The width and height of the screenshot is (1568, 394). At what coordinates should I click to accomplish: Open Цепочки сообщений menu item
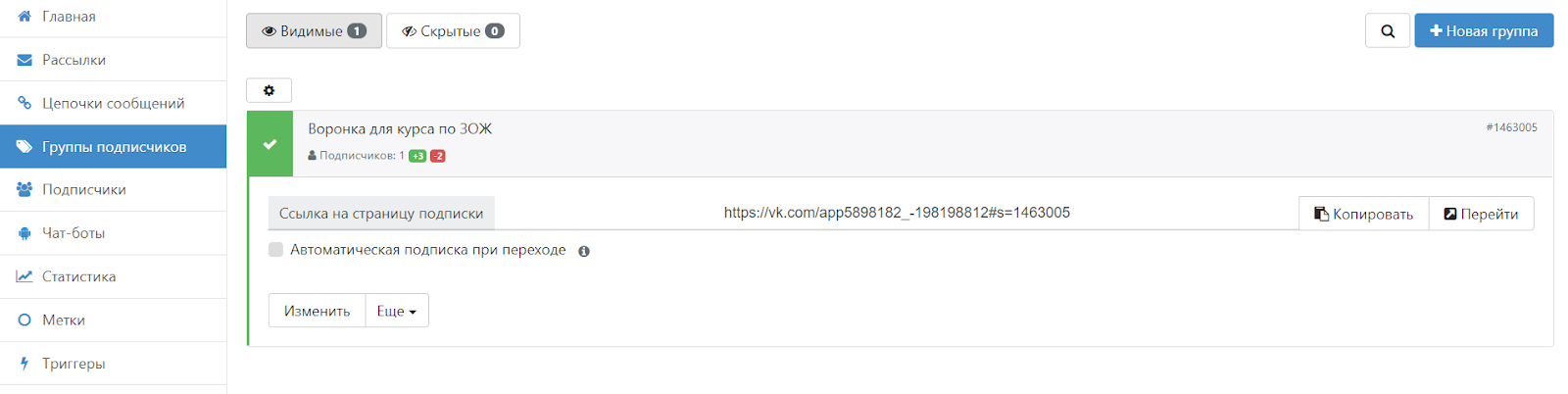pos(113,103)
